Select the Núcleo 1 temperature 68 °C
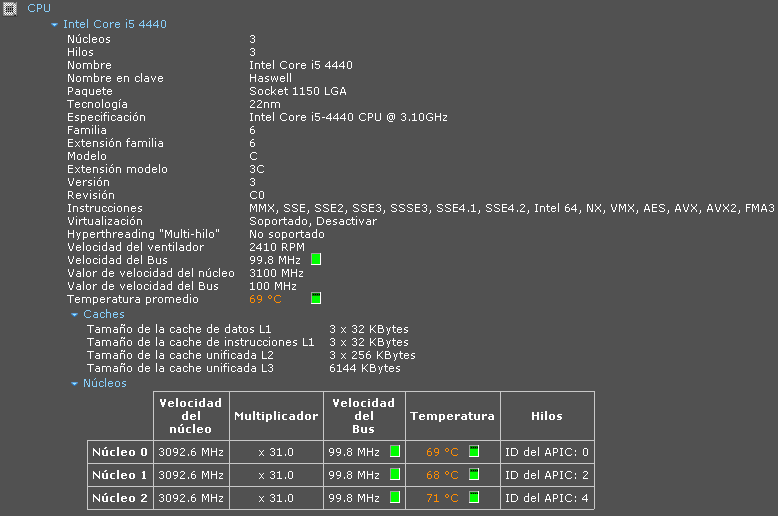 coord(442,475)
